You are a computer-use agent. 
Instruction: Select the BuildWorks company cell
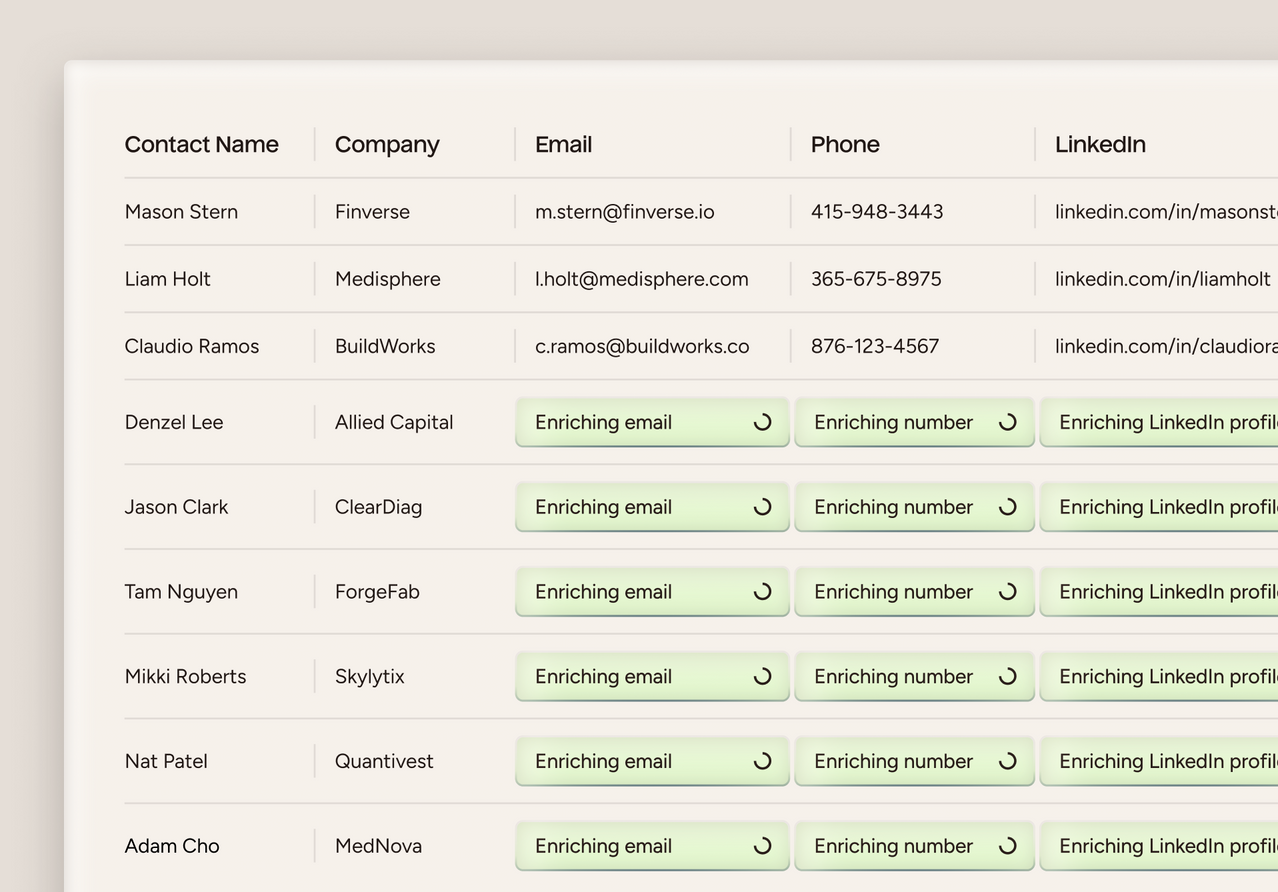pyautogui.click(x=385, y=346)
